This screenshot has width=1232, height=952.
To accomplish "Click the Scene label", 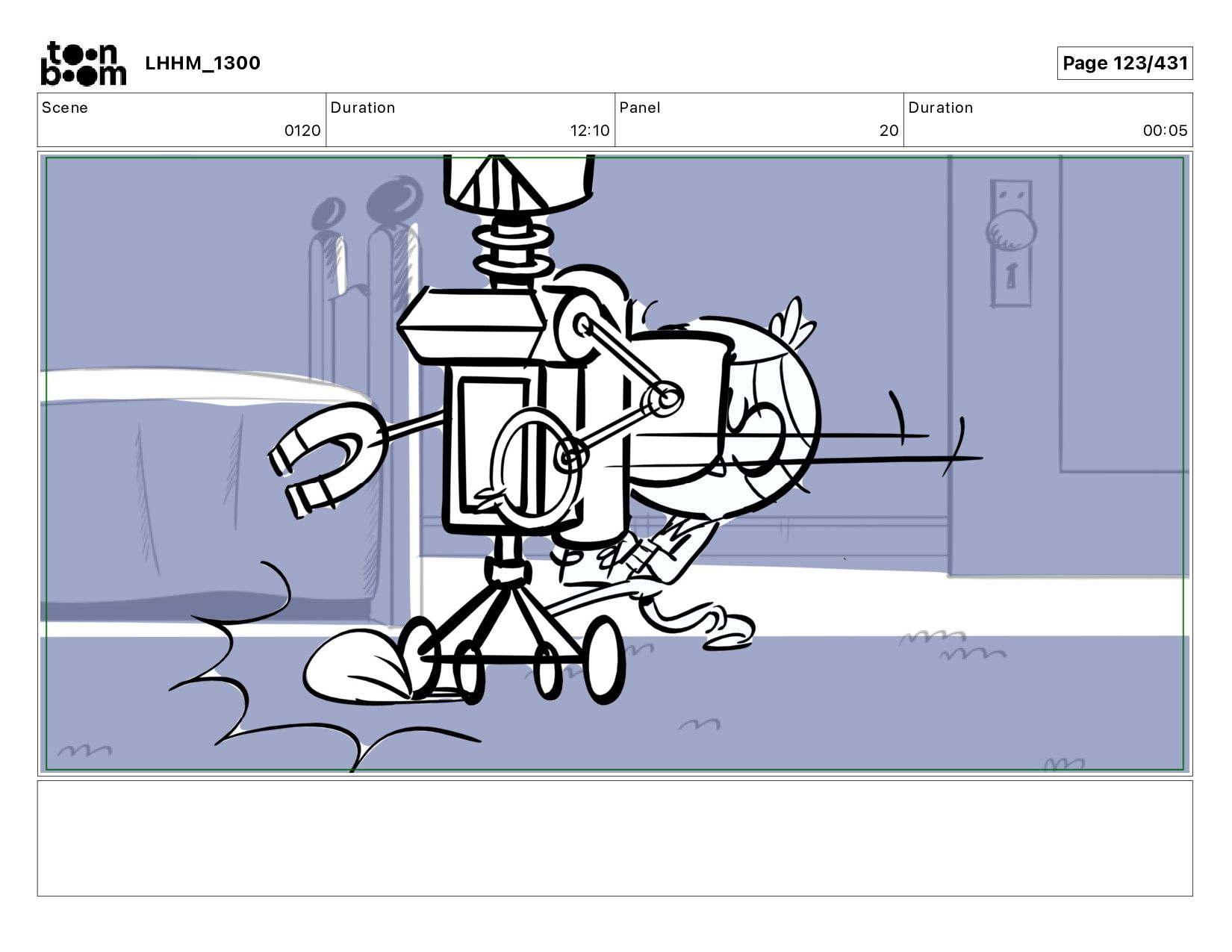I will tap(65, 108).
